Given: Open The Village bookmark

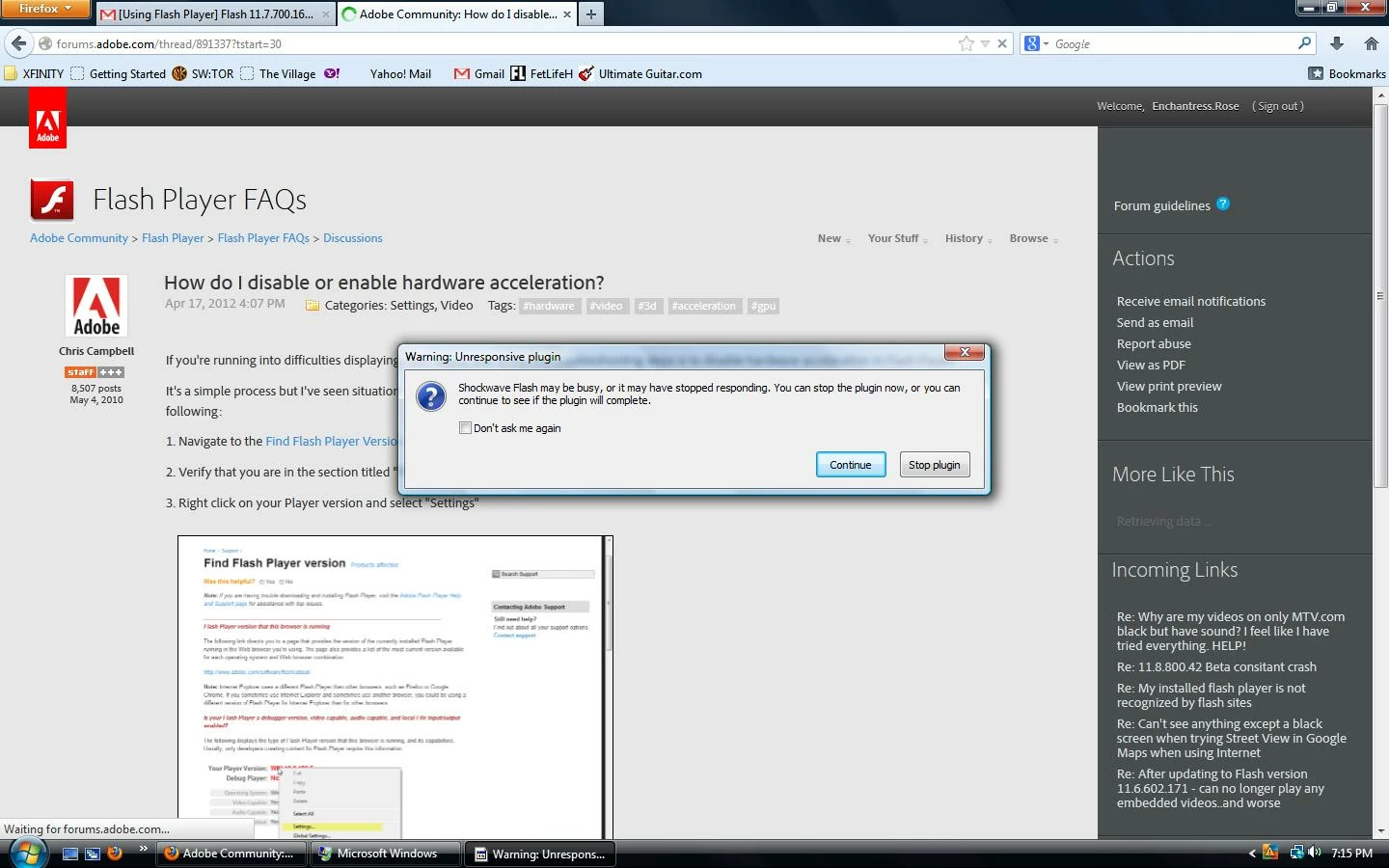Looking at the screenshot, I should tap(278, 73).
